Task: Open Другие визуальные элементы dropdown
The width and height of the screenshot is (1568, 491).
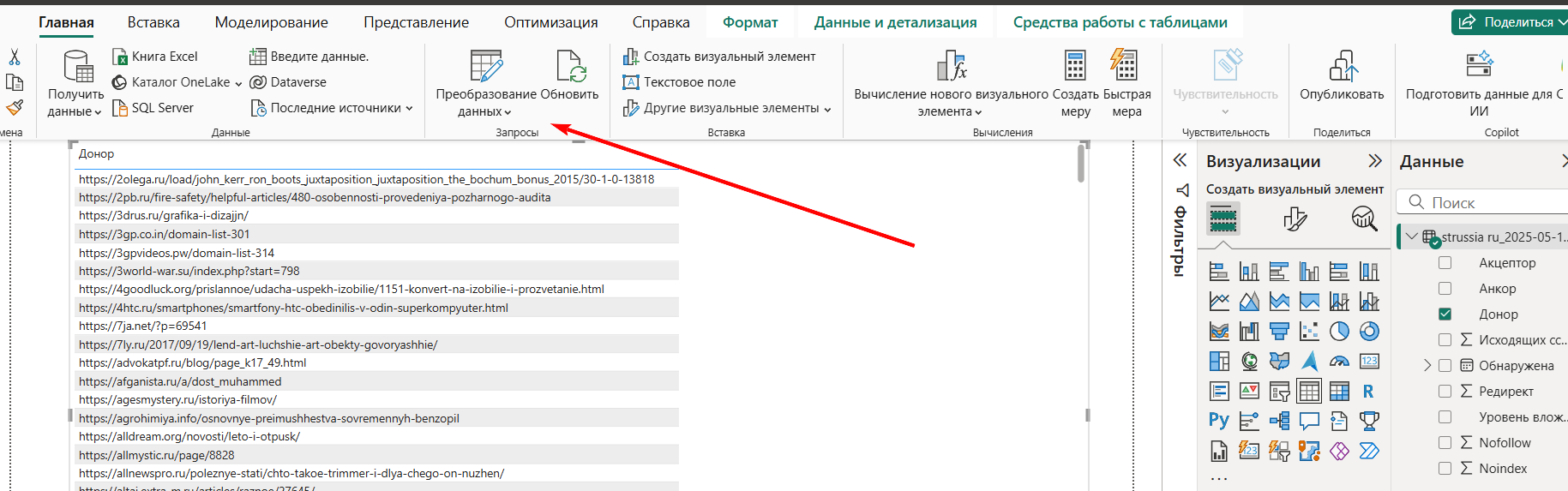Action: [x=827, y=109]
